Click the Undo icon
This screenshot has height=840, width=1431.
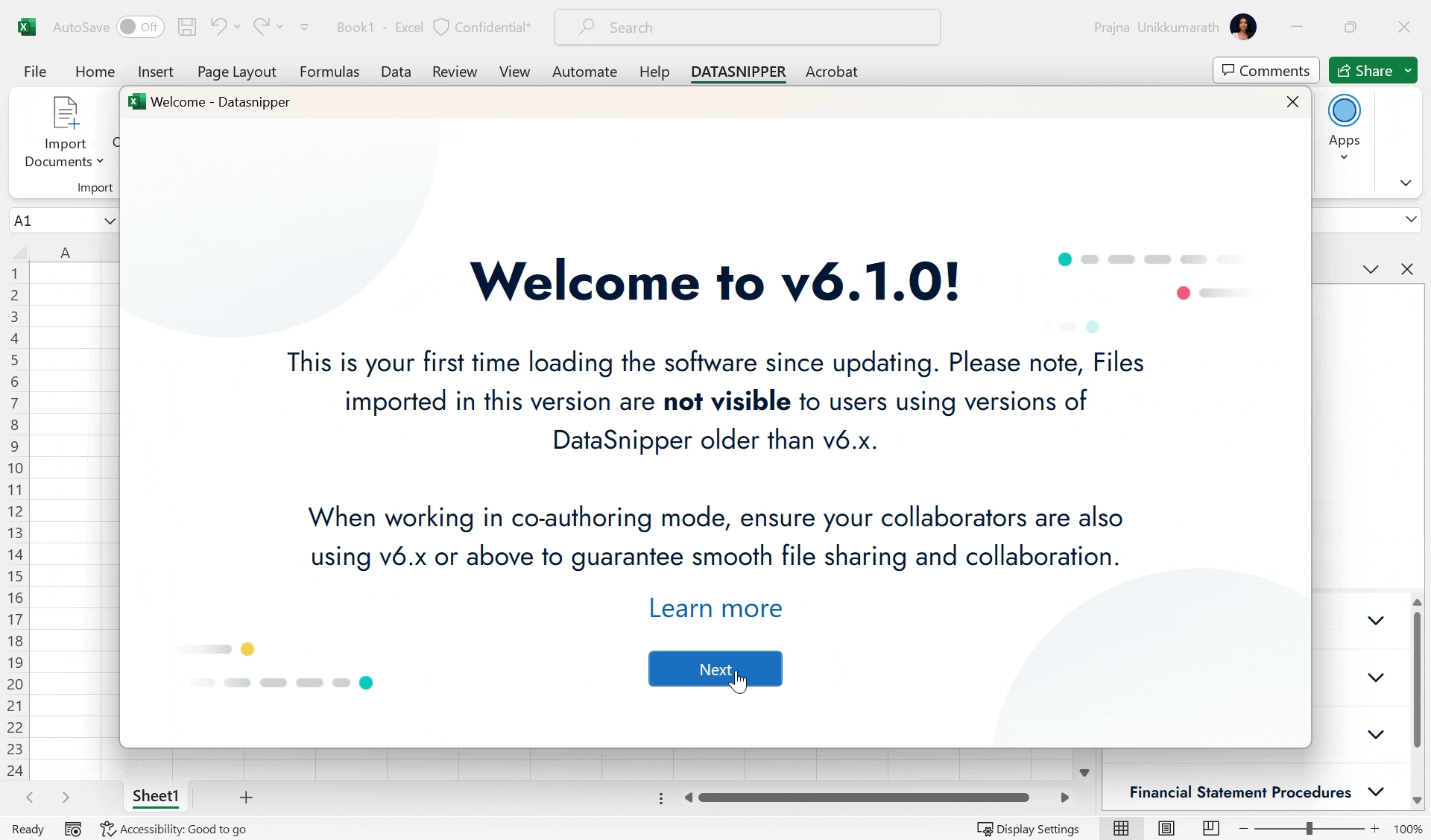click(x=218, y=27)
